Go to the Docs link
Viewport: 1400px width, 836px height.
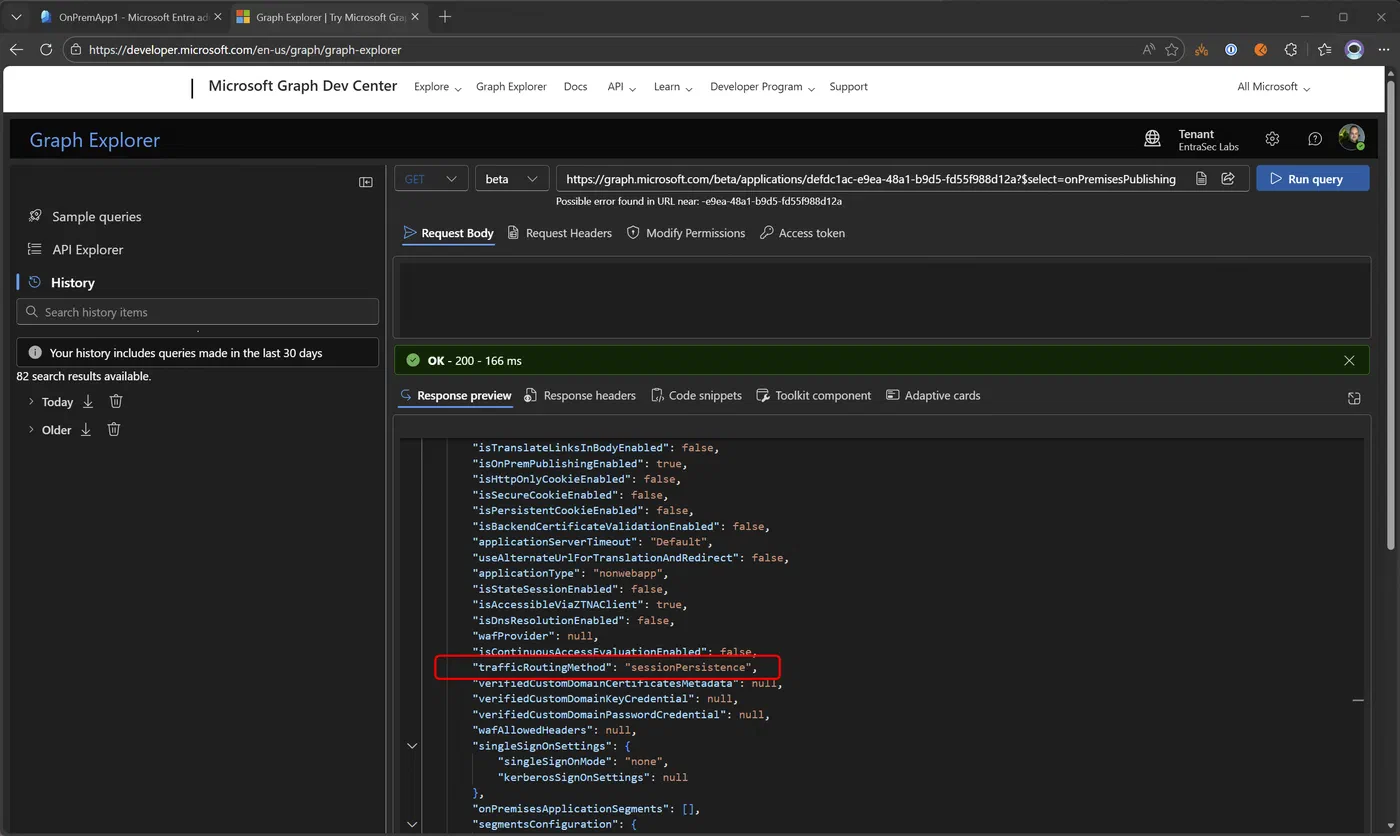[x=575, y=87]
